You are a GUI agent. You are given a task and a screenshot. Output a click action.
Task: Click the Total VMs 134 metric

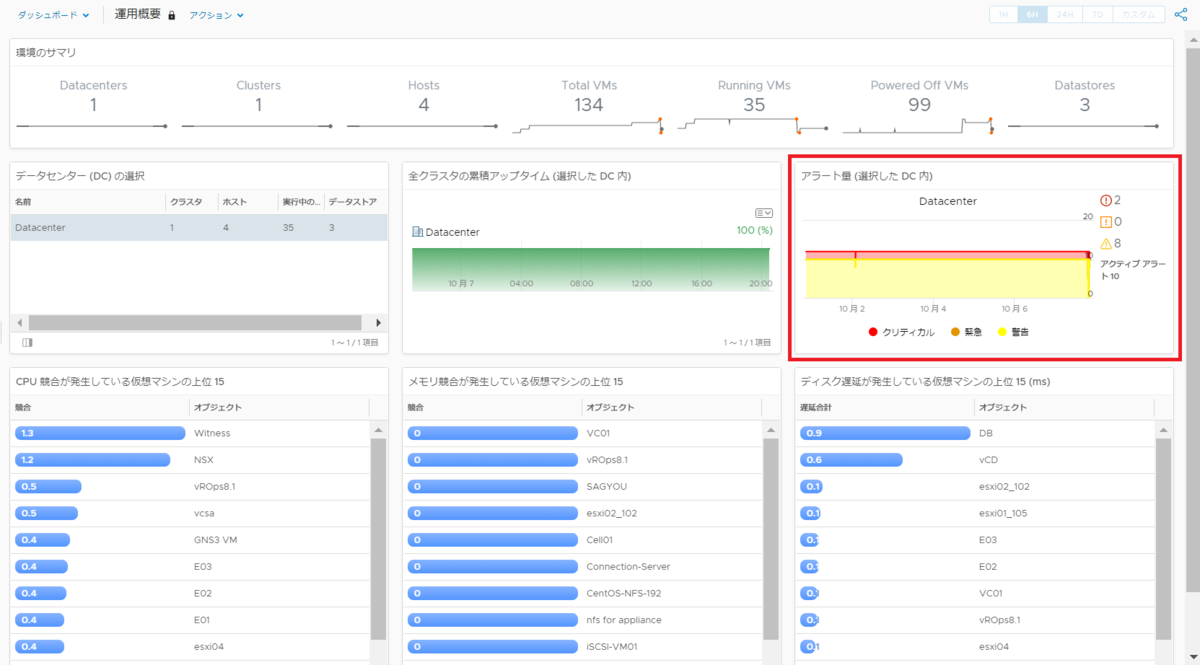tap(589, 104)
